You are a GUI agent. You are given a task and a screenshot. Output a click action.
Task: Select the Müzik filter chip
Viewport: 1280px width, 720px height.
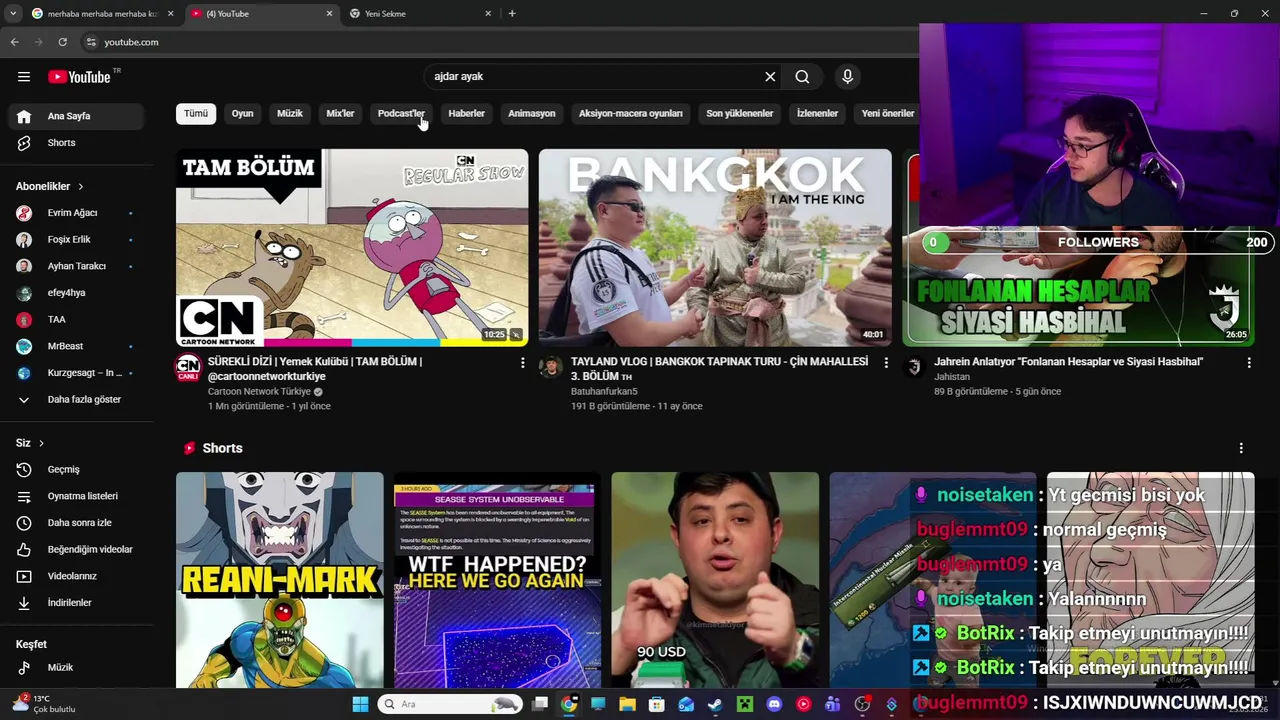tap(290, 113)
